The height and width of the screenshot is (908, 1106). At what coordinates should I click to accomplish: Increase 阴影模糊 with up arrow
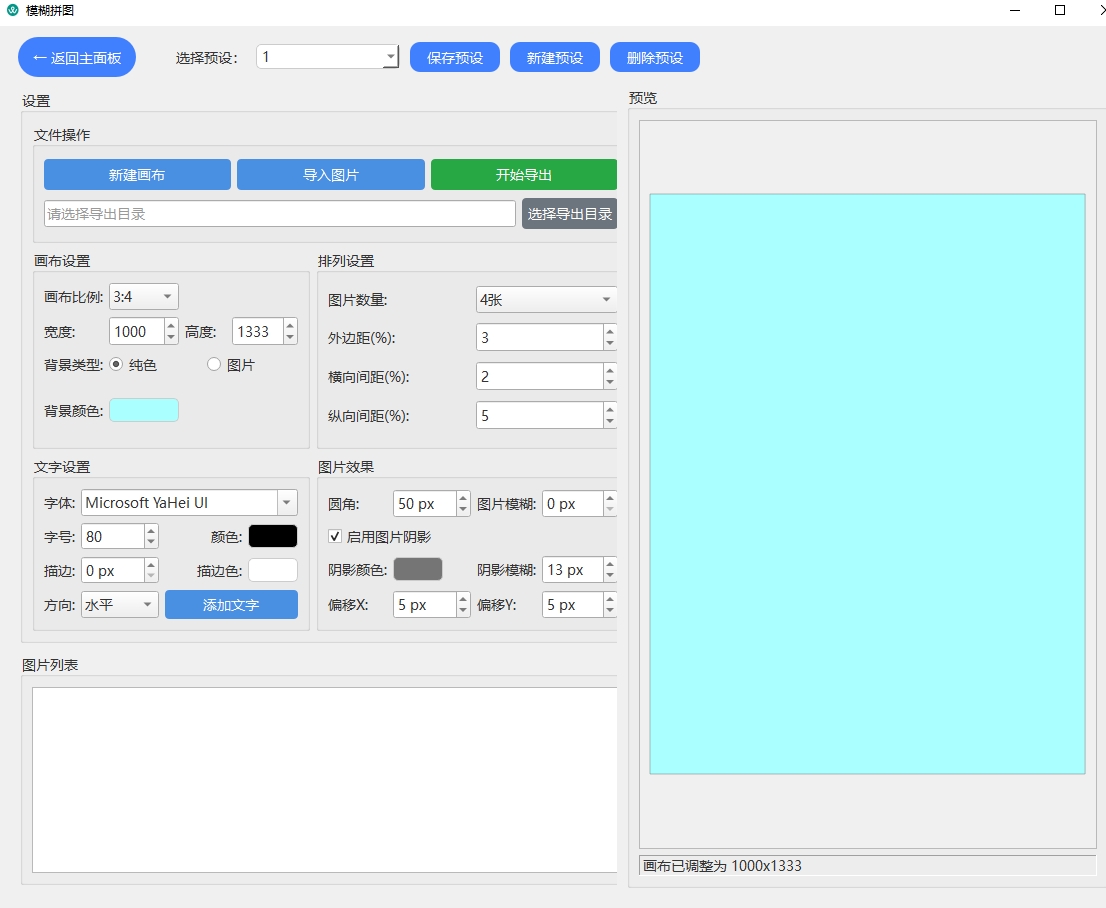point(610,563)
